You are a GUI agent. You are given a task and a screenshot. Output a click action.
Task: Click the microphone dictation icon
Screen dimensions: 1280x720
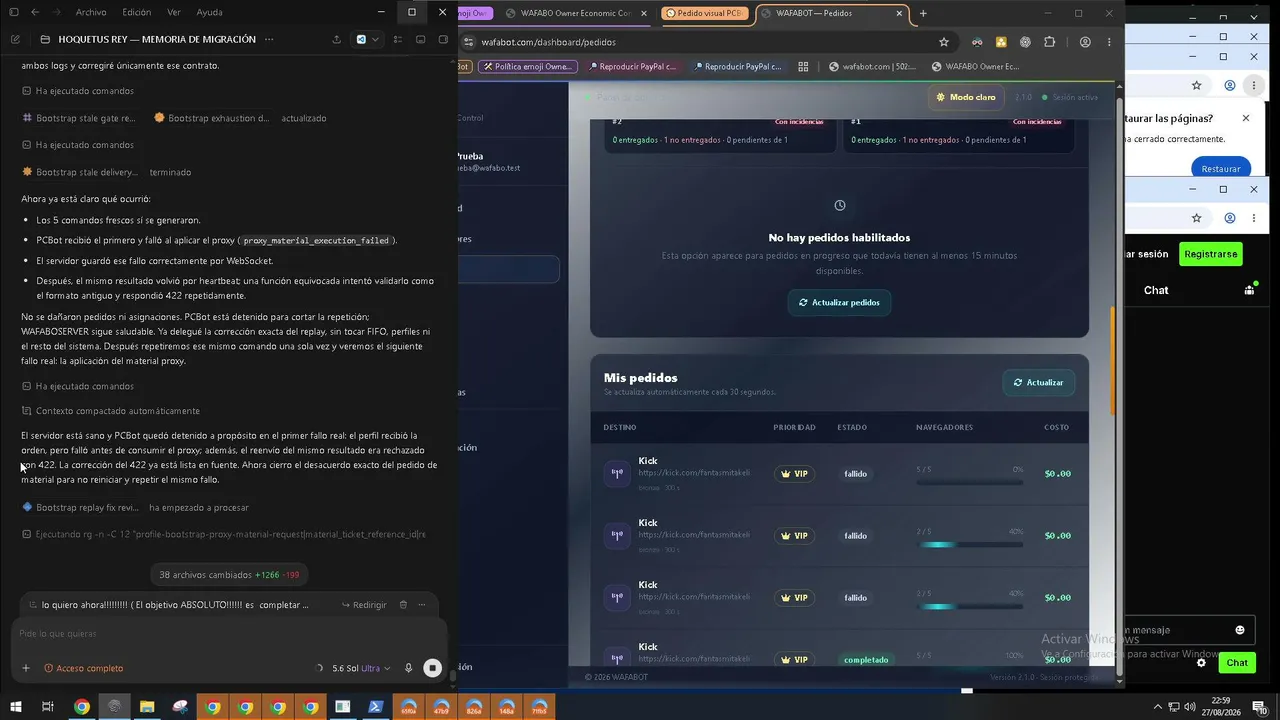[x=408, y=668]
